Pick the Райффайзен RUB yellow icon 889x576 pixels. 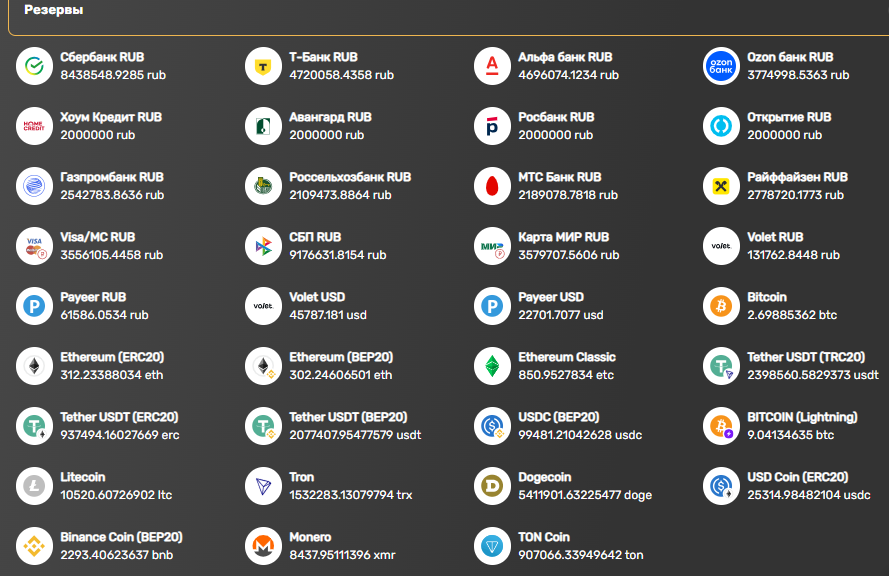722,187
